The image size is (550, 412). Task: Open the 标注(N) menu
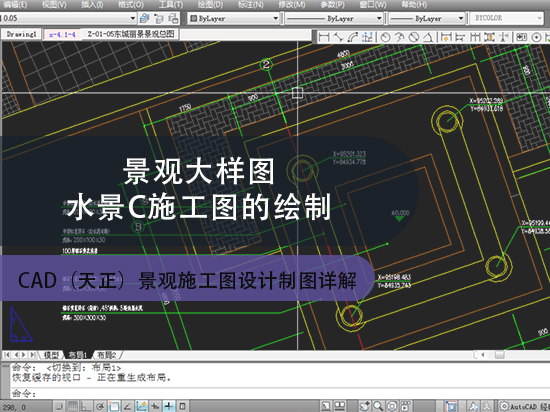coord(250,5)
